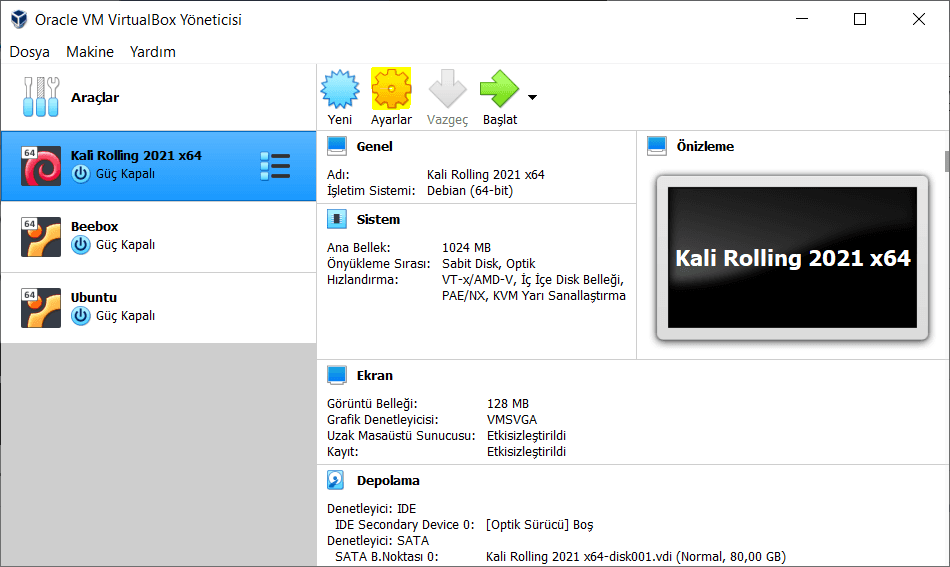This screenshot has width=950, height=567.
Task: Open the Makine menu
Action: [90, 52]
